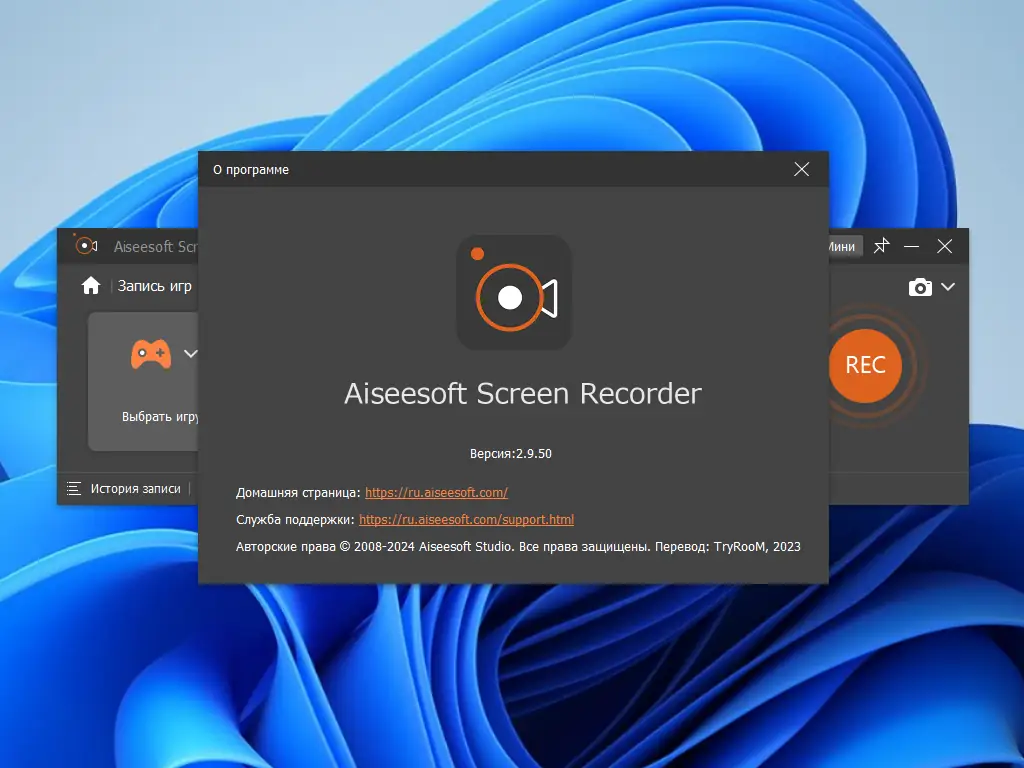Select the orange gamepad icon

coord(151,355)
